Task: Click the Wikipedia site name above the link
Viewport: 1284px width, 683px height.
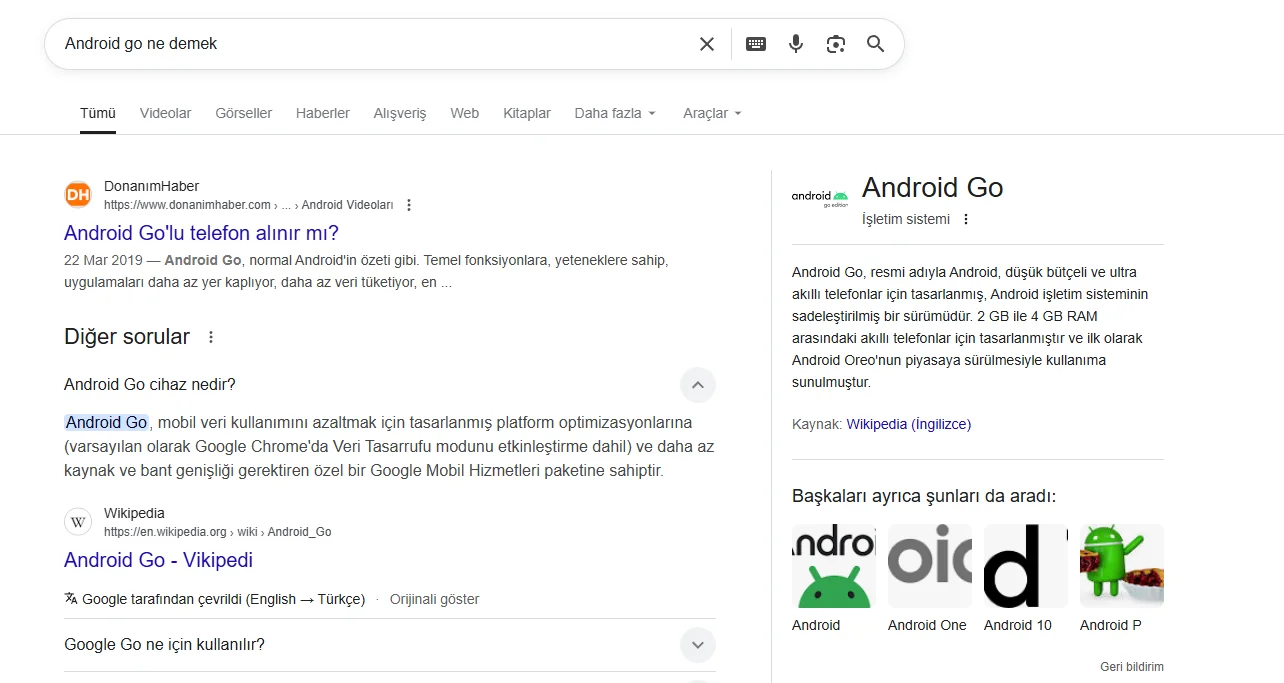Action: (x=134, y=513)
